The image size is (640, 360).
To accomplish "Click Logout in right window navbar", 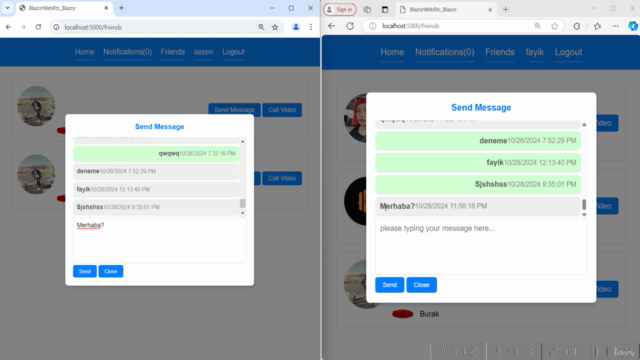I will (x=568, y=52).
